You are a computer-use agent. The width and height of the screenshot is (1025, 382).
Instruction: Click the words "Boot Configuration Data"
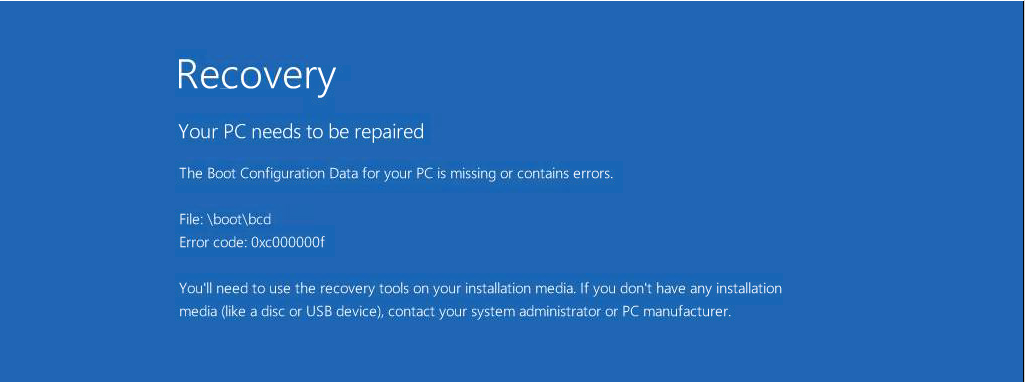(x=280, y=175)
